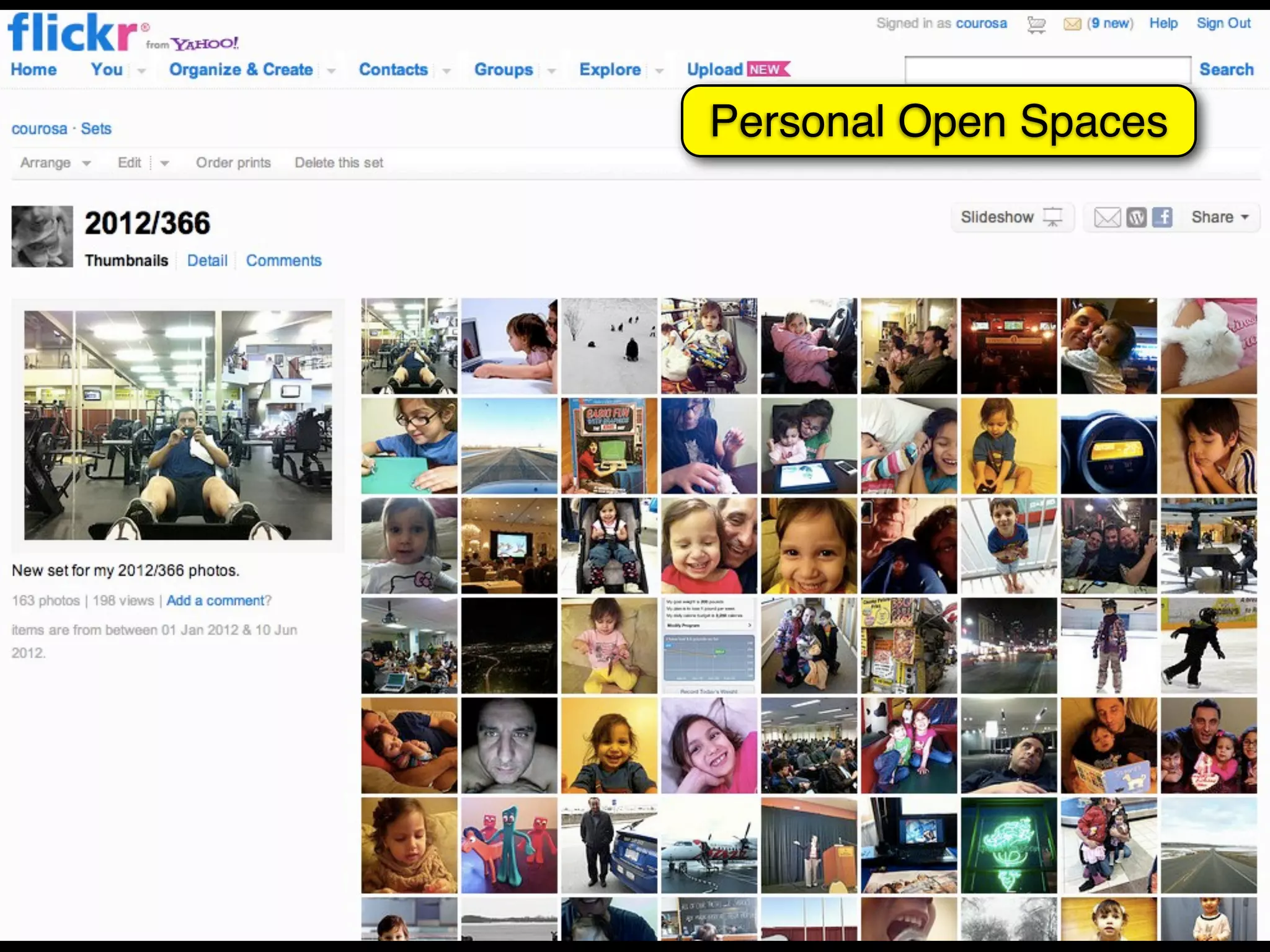Click the Search button
The height and width of the screenshot is (952, 1270).
tap(1226, 69)
